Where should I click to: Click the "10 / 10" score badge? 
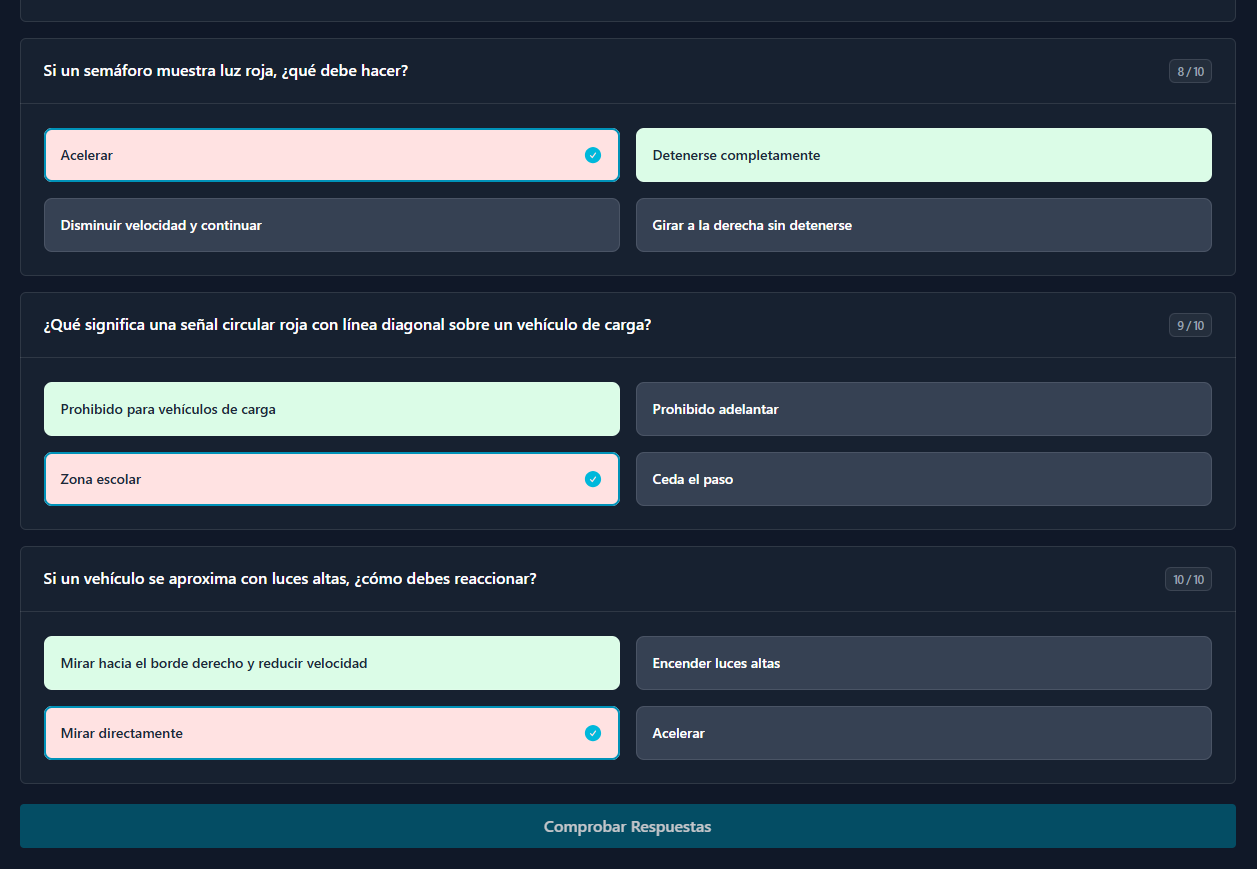point(1188,579)
